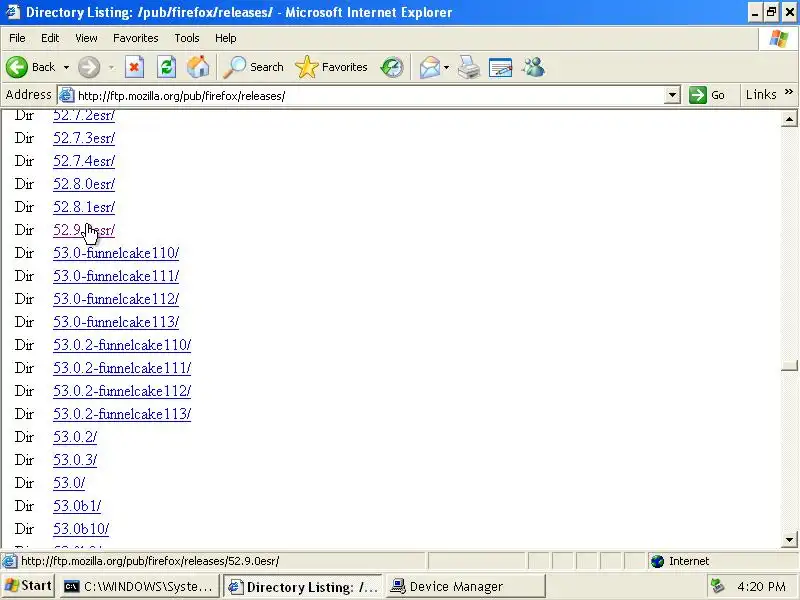Expand the Mail dropdown arrow
Viewport: 800px width, 600px height.
(446, 67)
